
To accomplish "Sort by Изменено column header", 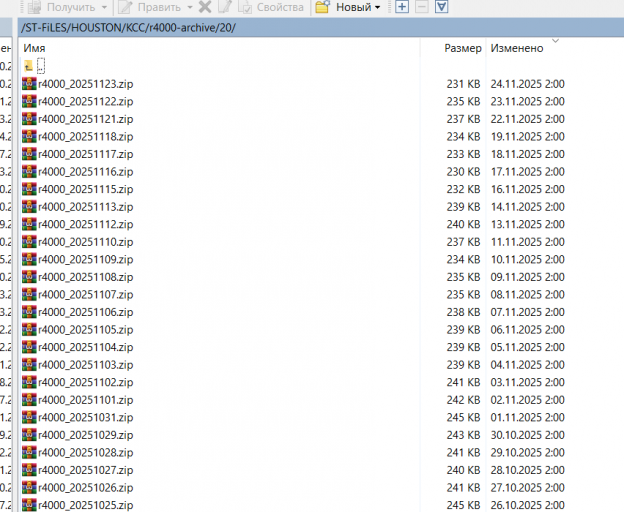I will click(x=517, y=48).
